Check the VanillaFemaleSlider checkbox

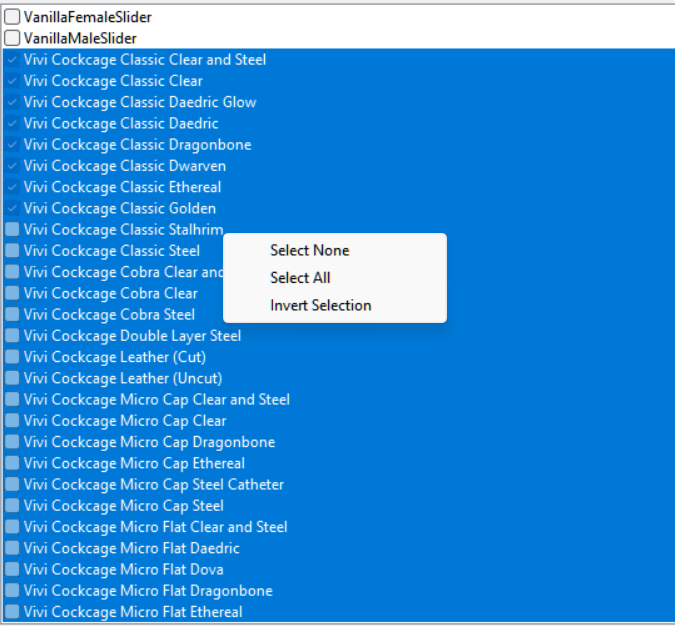12,17
